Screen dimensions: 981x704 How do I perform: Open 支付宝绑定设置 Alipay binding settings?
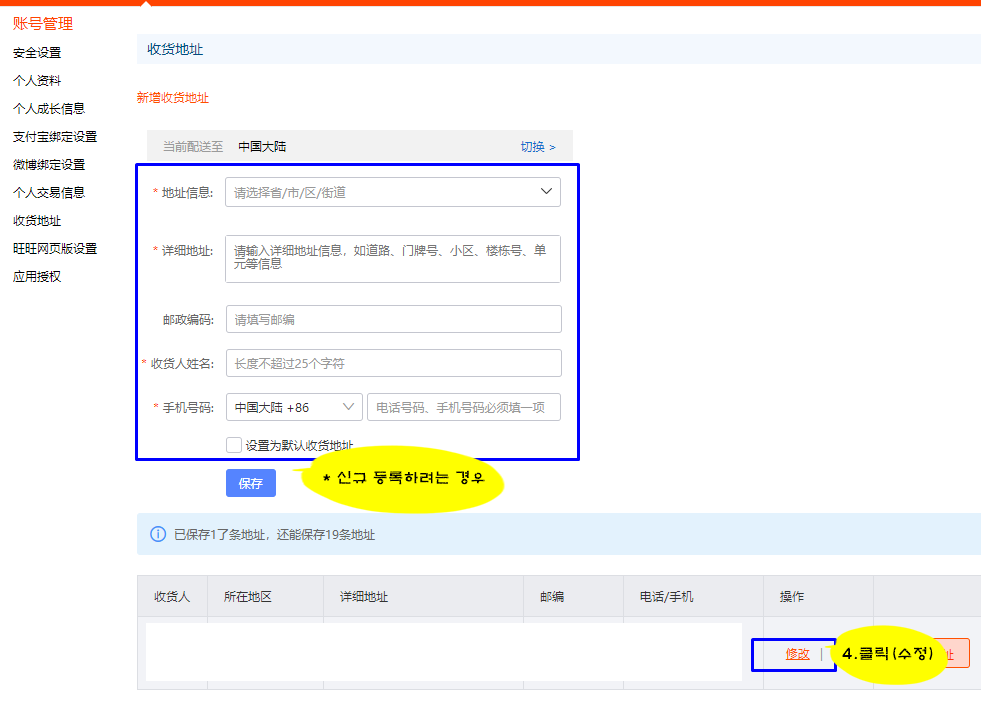[53, 136]
